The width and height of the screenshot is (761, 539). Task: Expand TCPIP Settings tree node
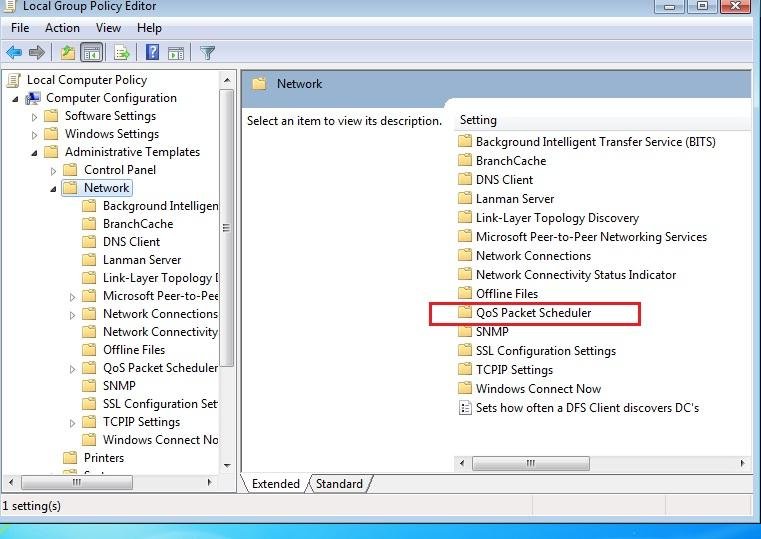click(x=72, y=423)
